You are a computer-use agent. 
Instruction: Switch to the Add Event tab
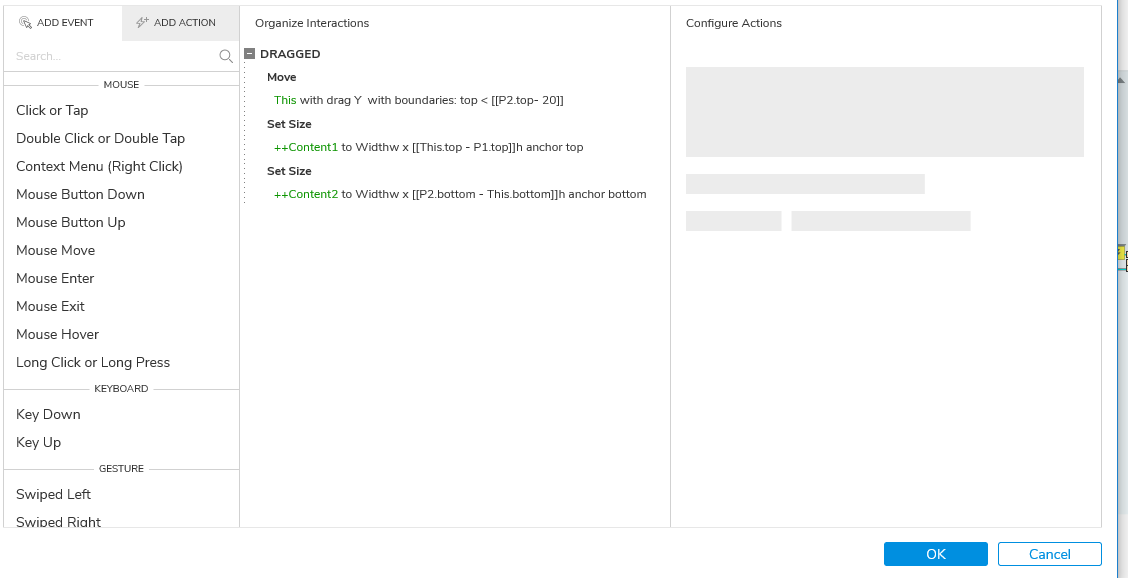(x=63, y=23)
